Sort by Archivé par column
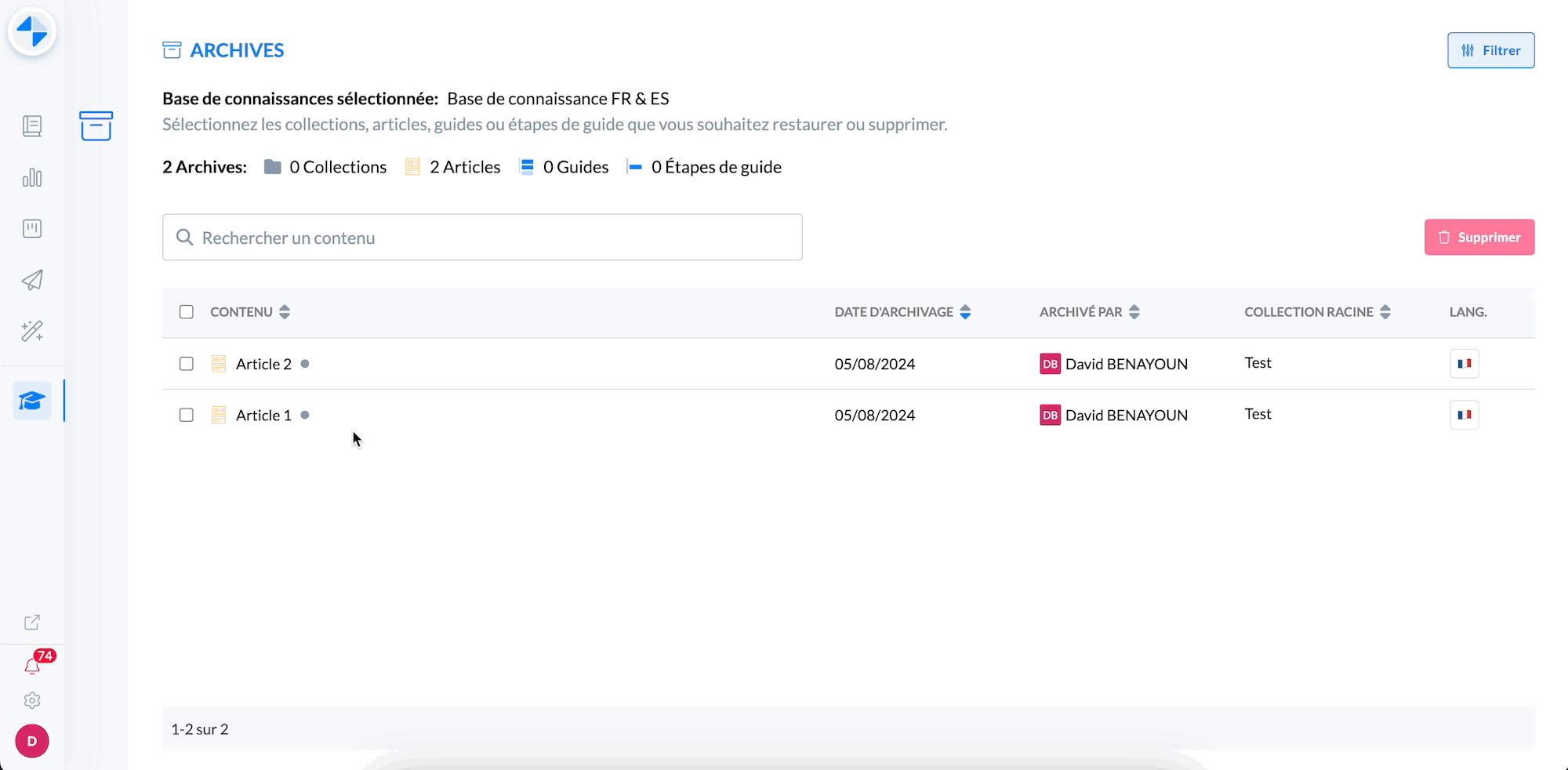Image resolution: width=1568 pixels, height=770 pixels. click(1134, 312)
